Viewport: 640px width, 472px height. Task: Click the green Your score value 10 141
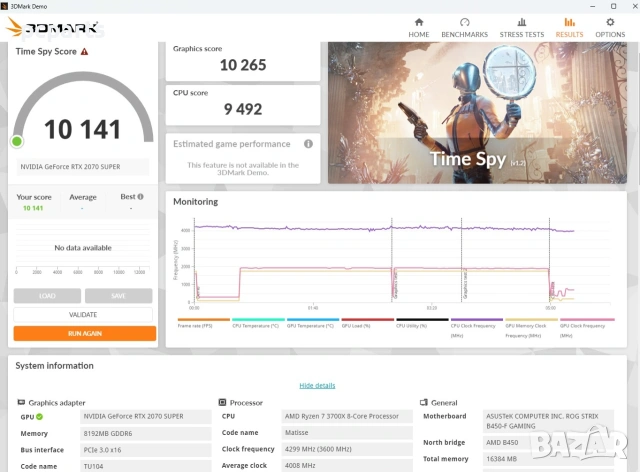[x=33, y=208]
